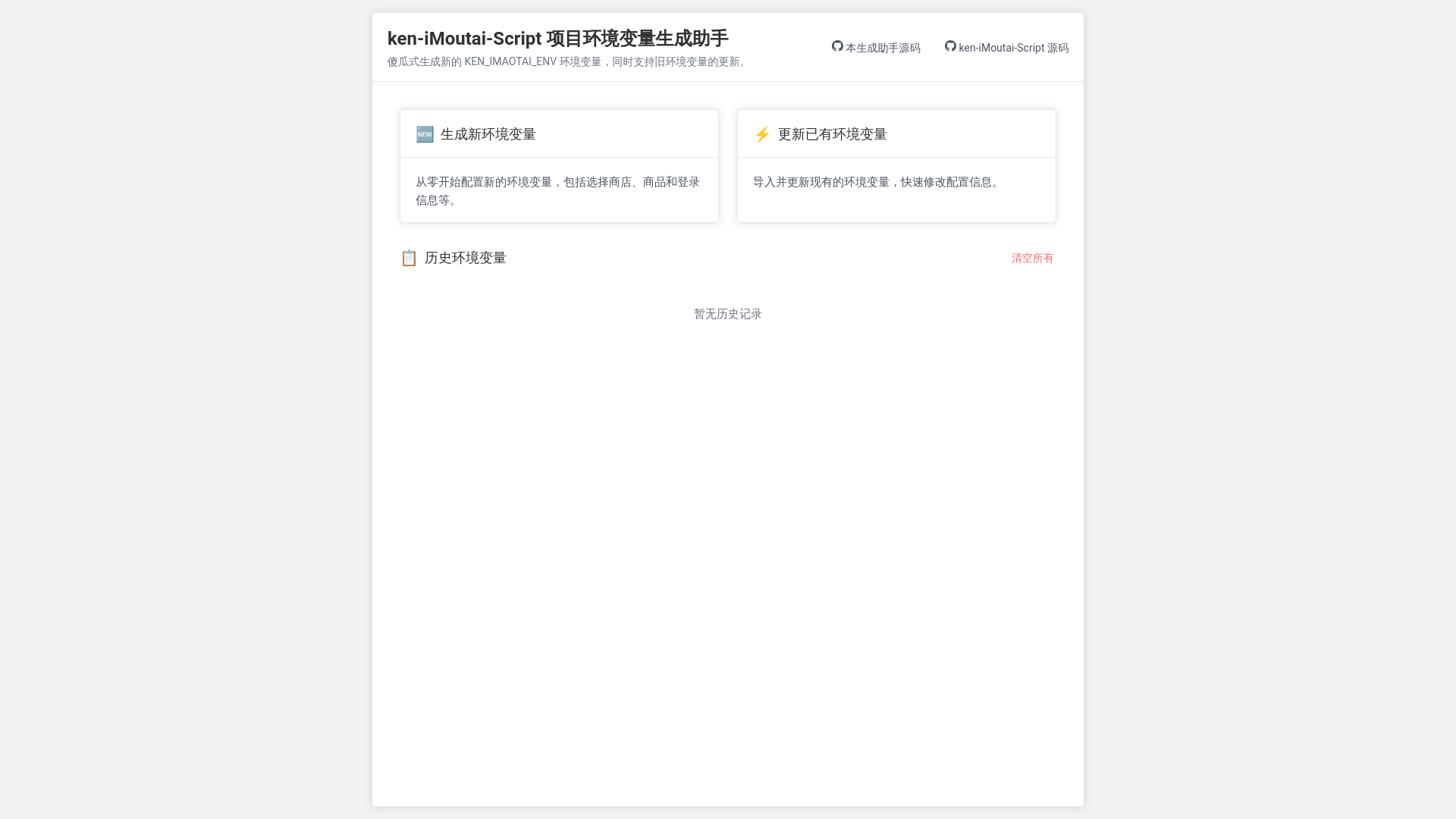Click the description 从零开始配置新的环境变量
Image resolution: width=1456 pixels, height=819 pixels.
coord(558,191)
